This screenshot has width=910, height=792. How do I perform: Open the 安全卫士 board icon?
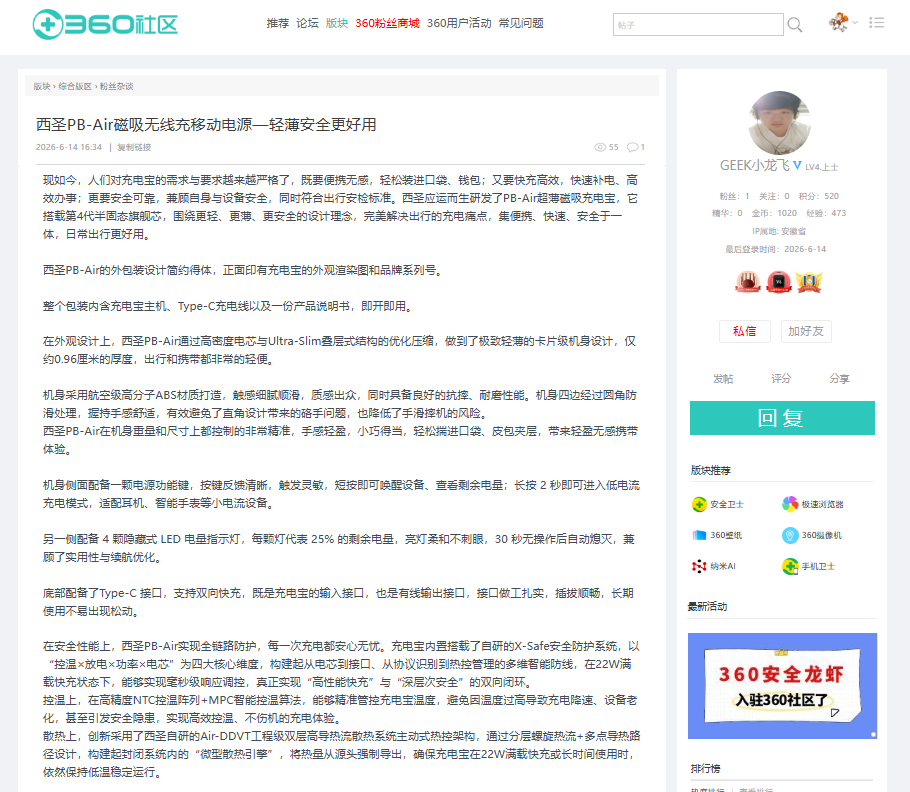pyautogui.click(x=699, y=504)
